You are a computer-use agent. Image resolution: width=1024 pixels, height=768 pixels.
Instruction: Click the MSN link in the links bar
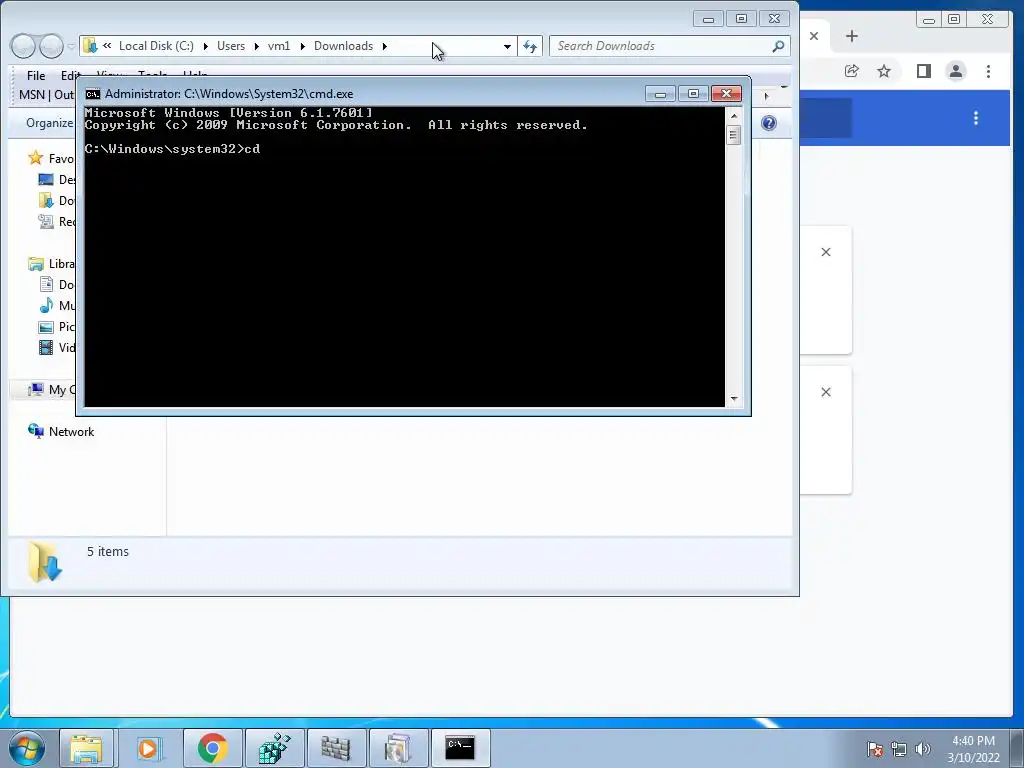32,95
